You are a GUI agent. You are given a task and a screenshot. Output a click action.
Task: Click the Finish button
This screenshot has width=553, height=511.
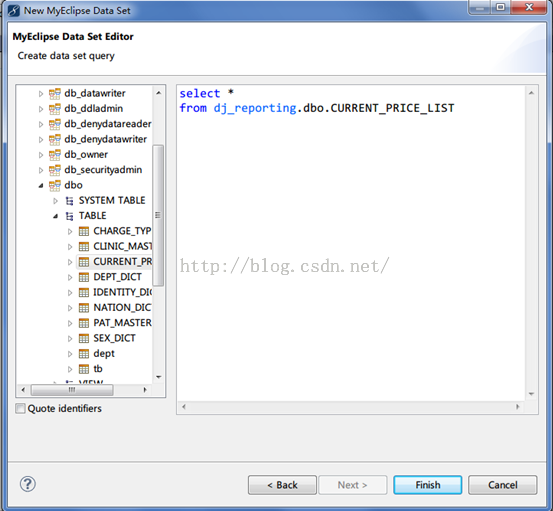click(427, 485)
